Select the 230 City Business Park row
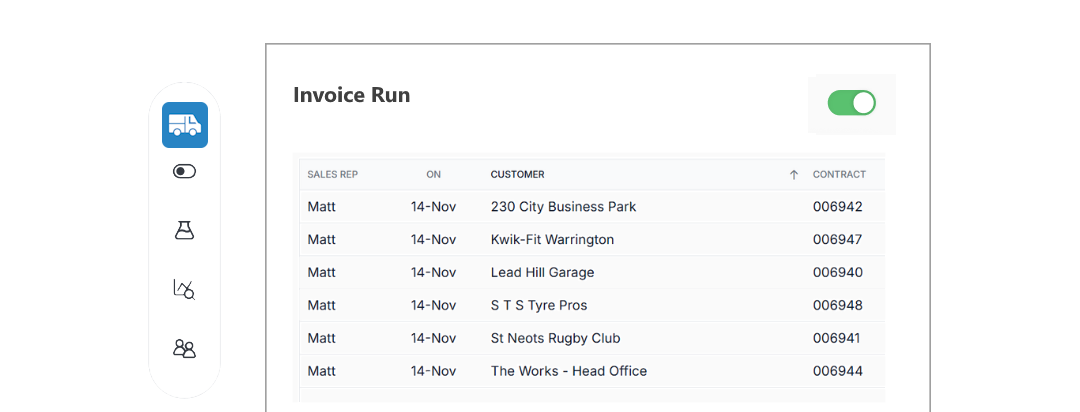Viewport: 1080px width, 412px height. click(x=563, y=207)
